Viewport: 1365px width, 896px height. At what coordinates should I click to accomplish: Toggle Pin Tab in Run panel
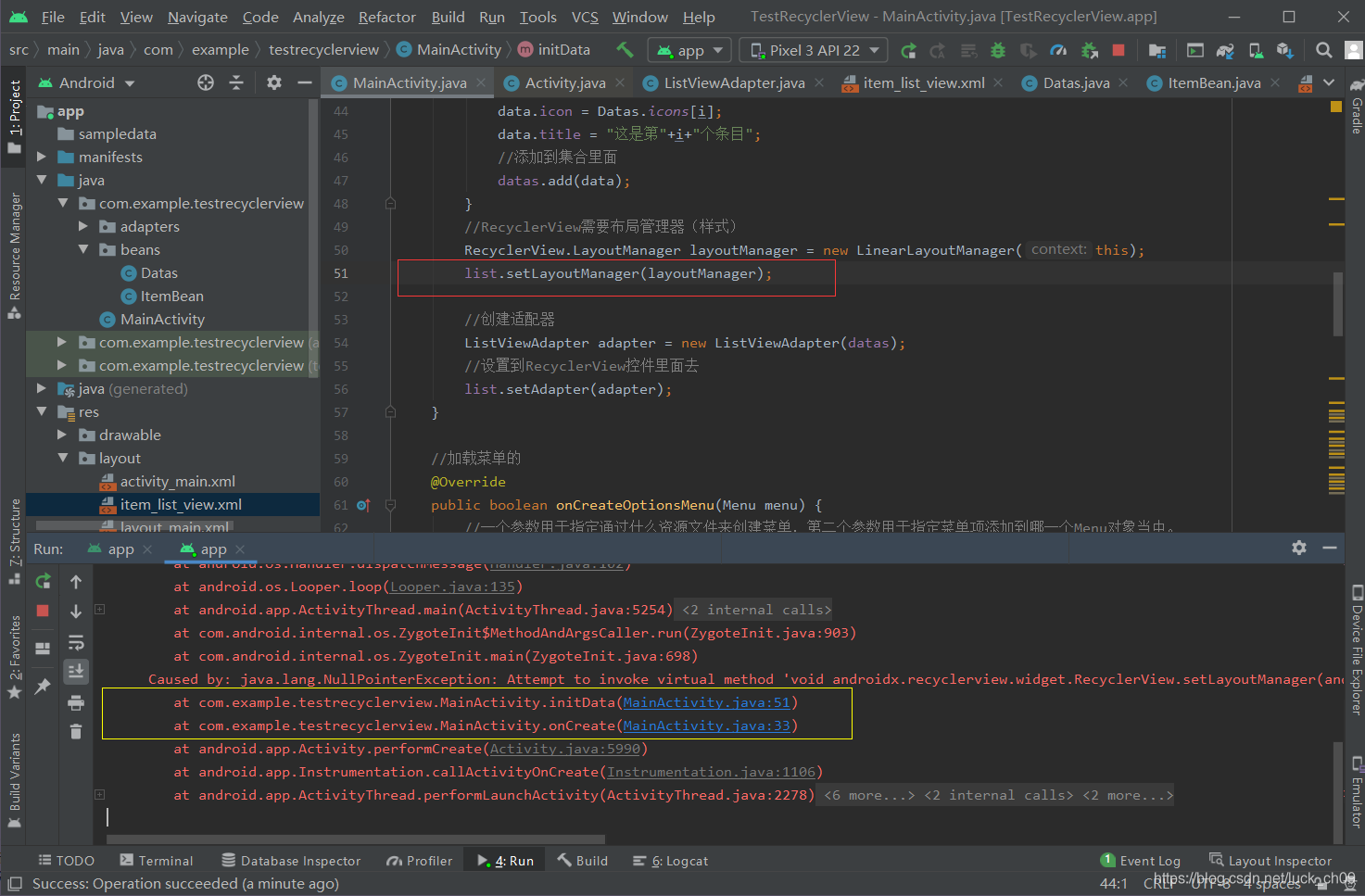(x=43, y=687)
